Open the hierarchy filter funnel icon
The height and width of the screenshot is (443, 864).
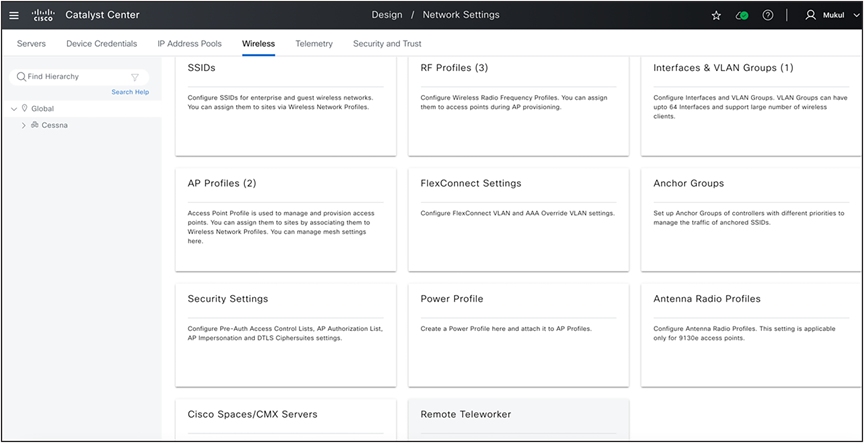tap(135, 77)
